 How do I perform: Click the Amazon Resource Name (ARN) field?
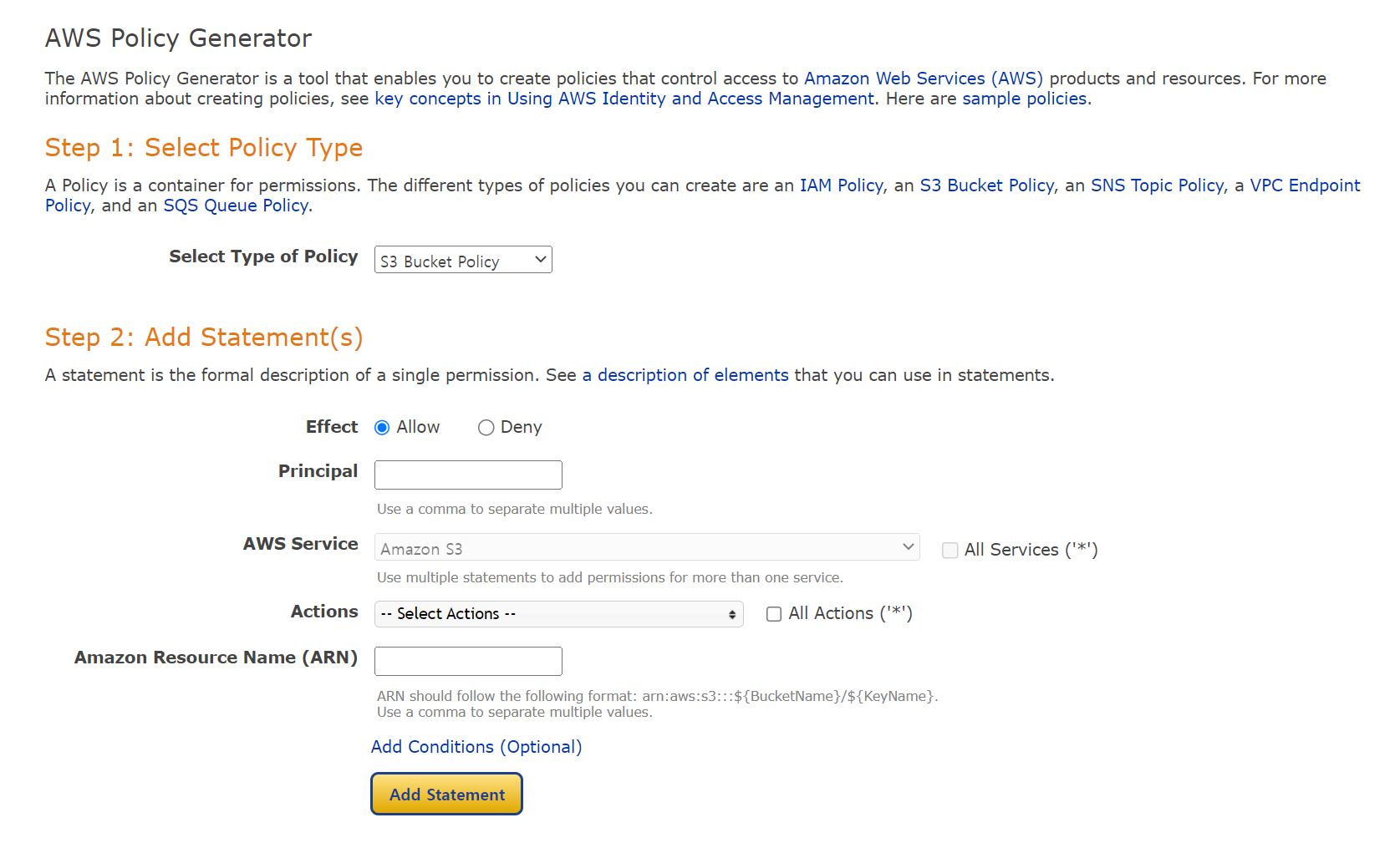coord(468,661)
